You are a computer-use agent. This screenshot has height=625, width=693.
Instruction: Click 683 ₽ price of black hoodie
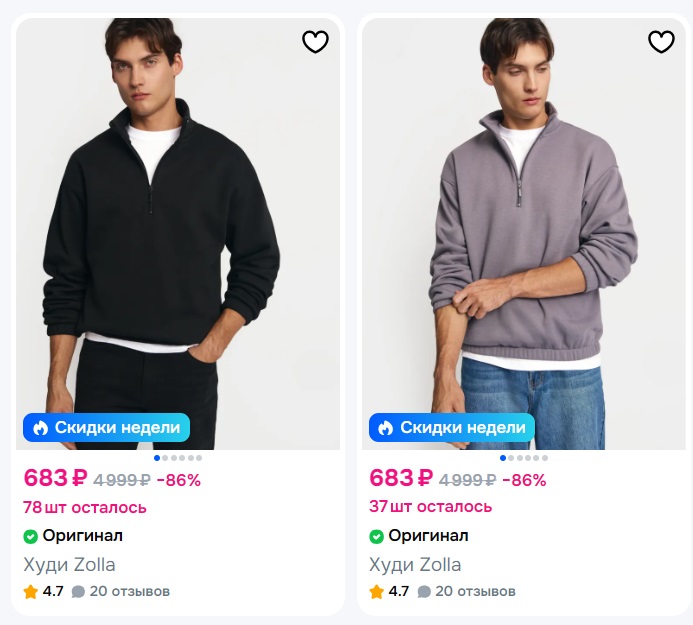coord(56,478)
